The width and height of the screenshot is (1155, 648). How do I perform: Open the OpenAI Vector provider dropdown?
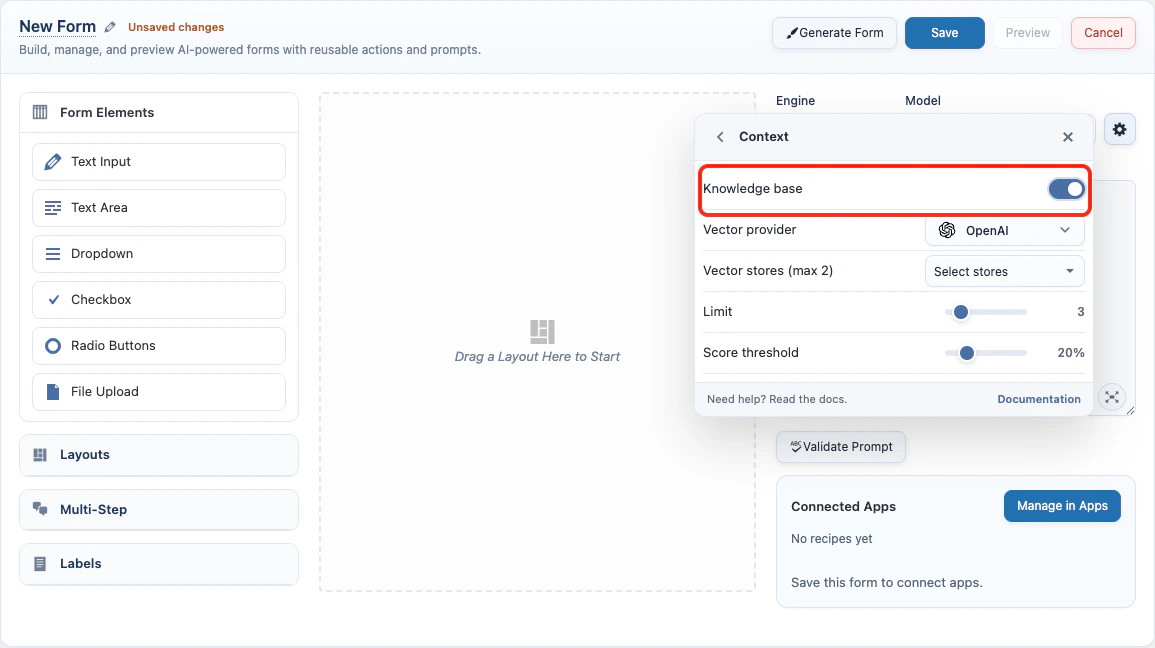pos(1004,230)
